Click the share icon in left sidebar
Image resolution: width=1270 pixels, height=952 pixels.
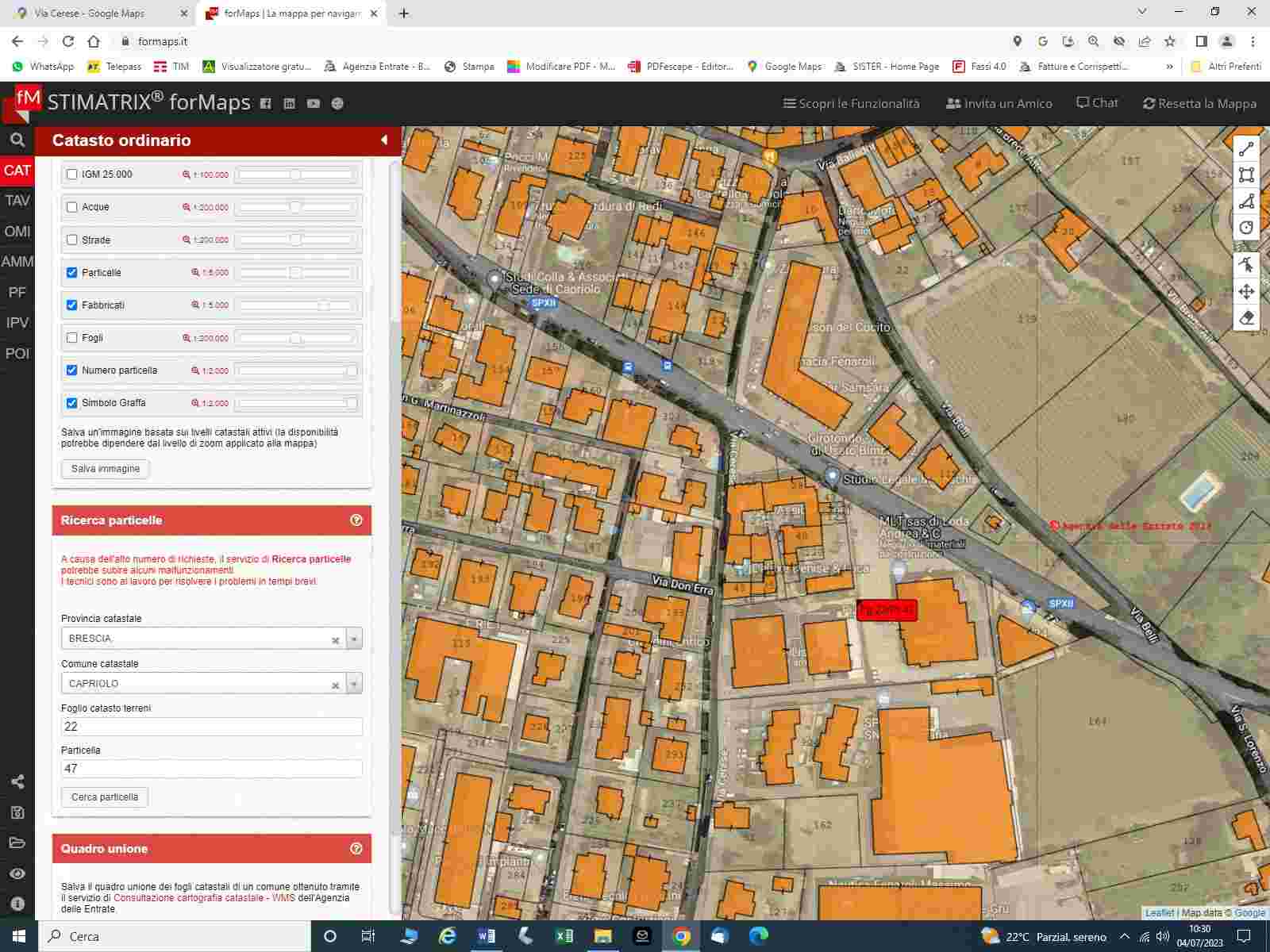pos(17,782)
